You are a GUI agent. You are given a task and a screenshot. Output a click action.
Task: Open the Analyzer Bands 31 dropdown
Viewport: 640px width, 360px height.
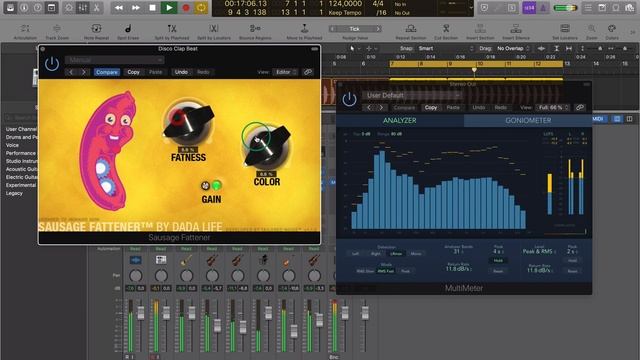point(458,251)
